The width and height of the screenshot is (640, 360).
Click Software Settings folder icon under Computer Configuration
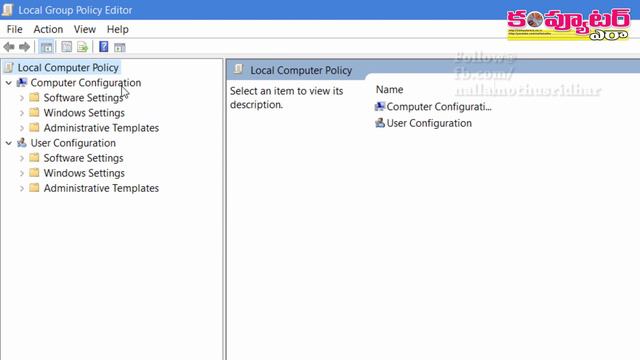pyautogui.click(x=34, y=97)
